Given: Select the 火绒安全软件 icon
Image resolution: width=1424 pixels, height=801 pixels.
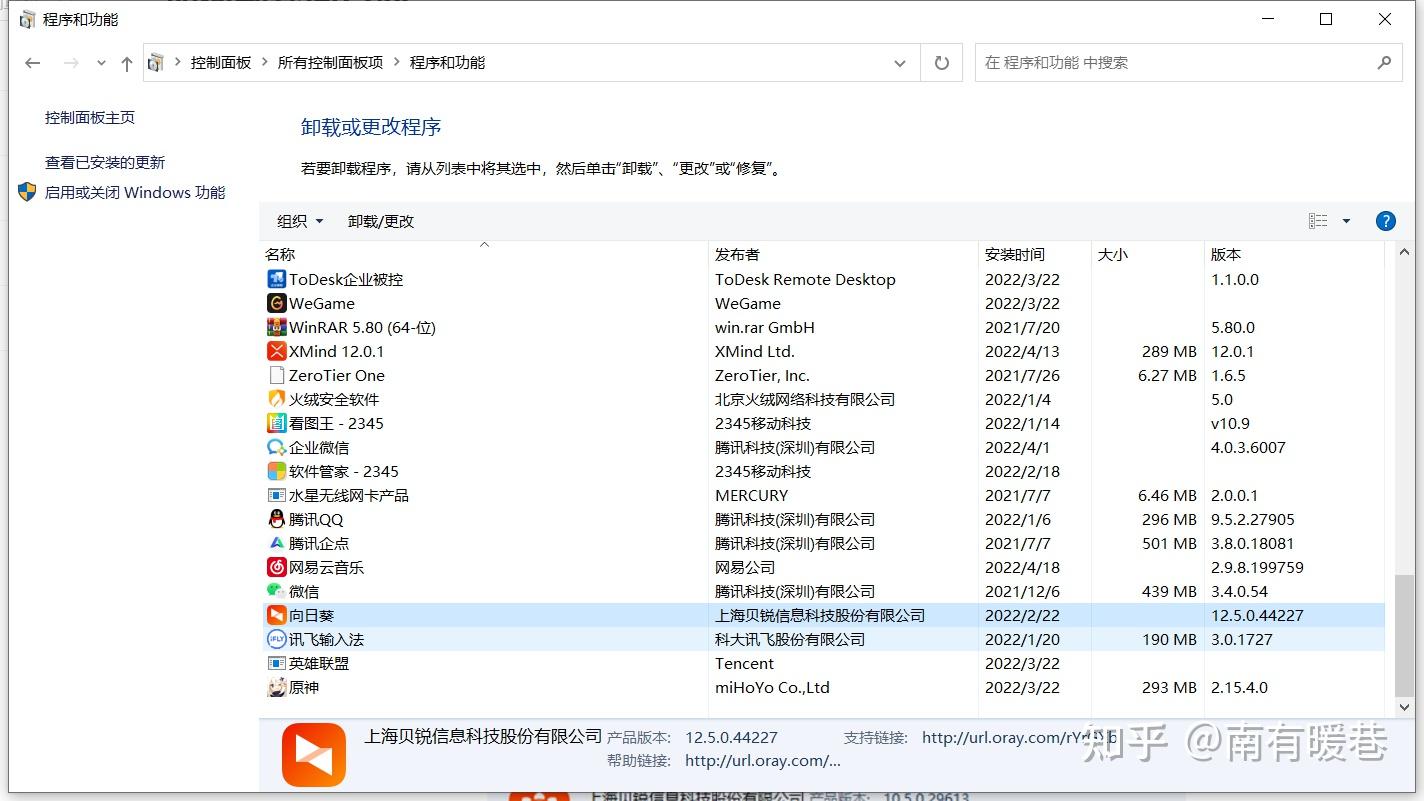Looking at the screenshot, I should [276, 399].
